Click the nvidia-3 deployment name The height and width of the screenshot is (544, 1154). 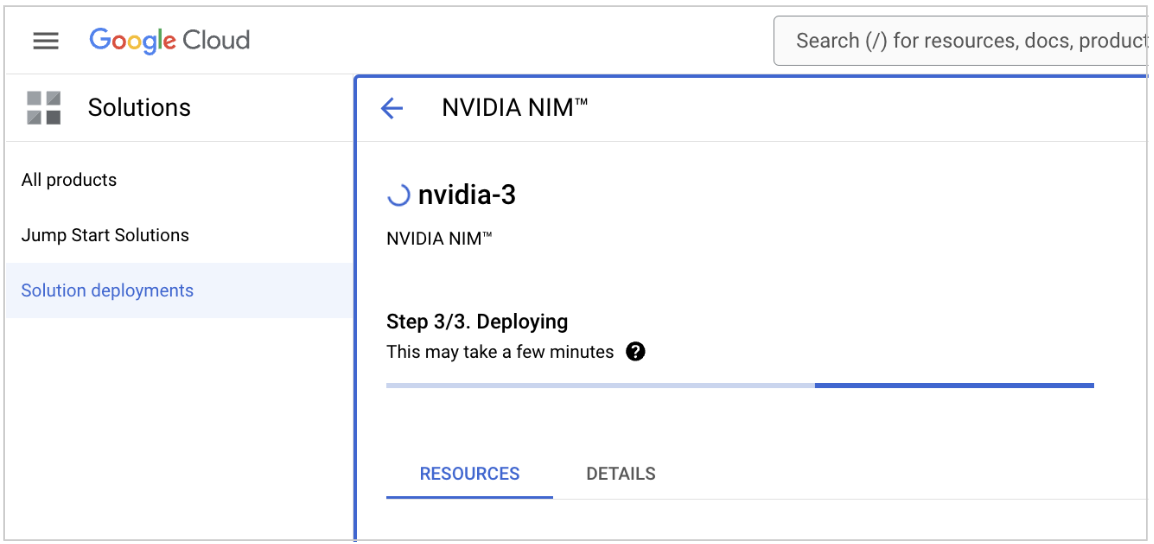[467, 197]
